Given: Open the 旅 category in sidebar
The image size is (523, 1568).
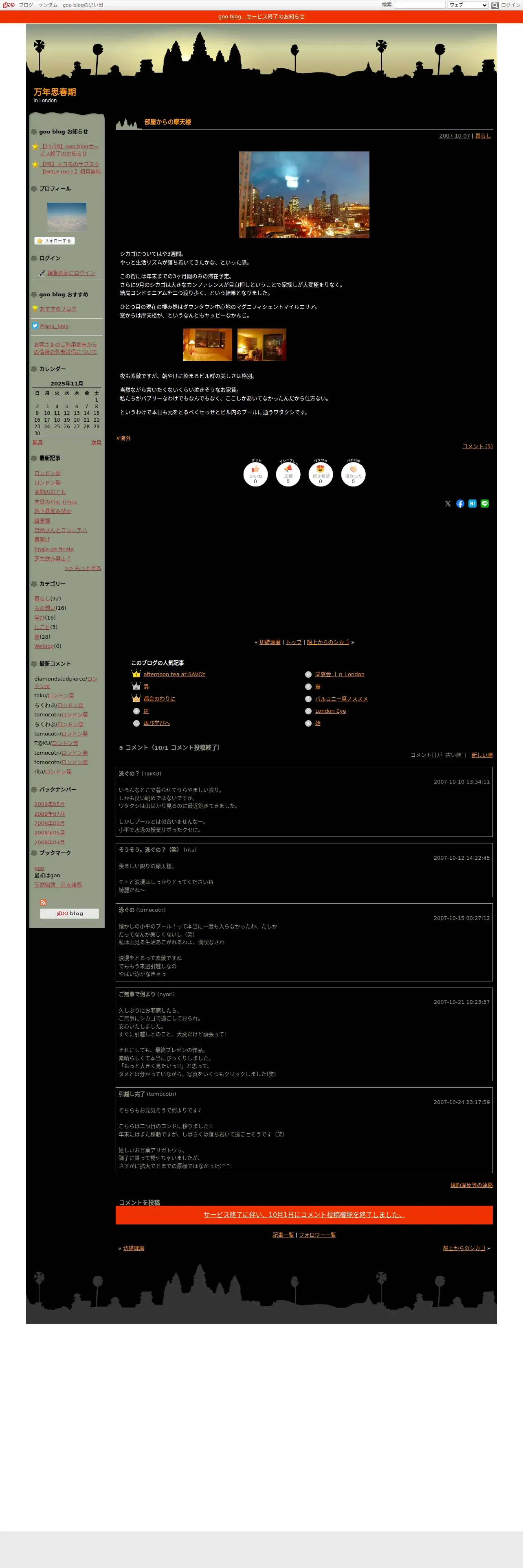Looking at the screenshot, I should pos(37,637).
